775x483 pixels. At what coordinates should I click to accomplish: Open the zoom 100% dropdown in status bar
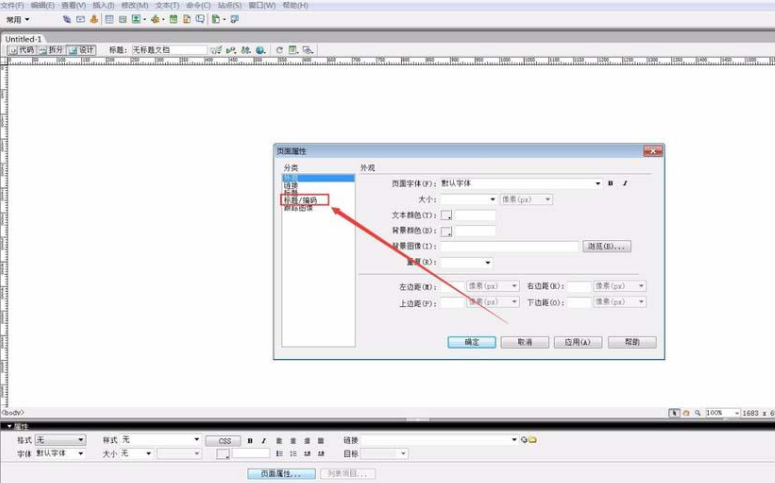click(x=736, y=413)
